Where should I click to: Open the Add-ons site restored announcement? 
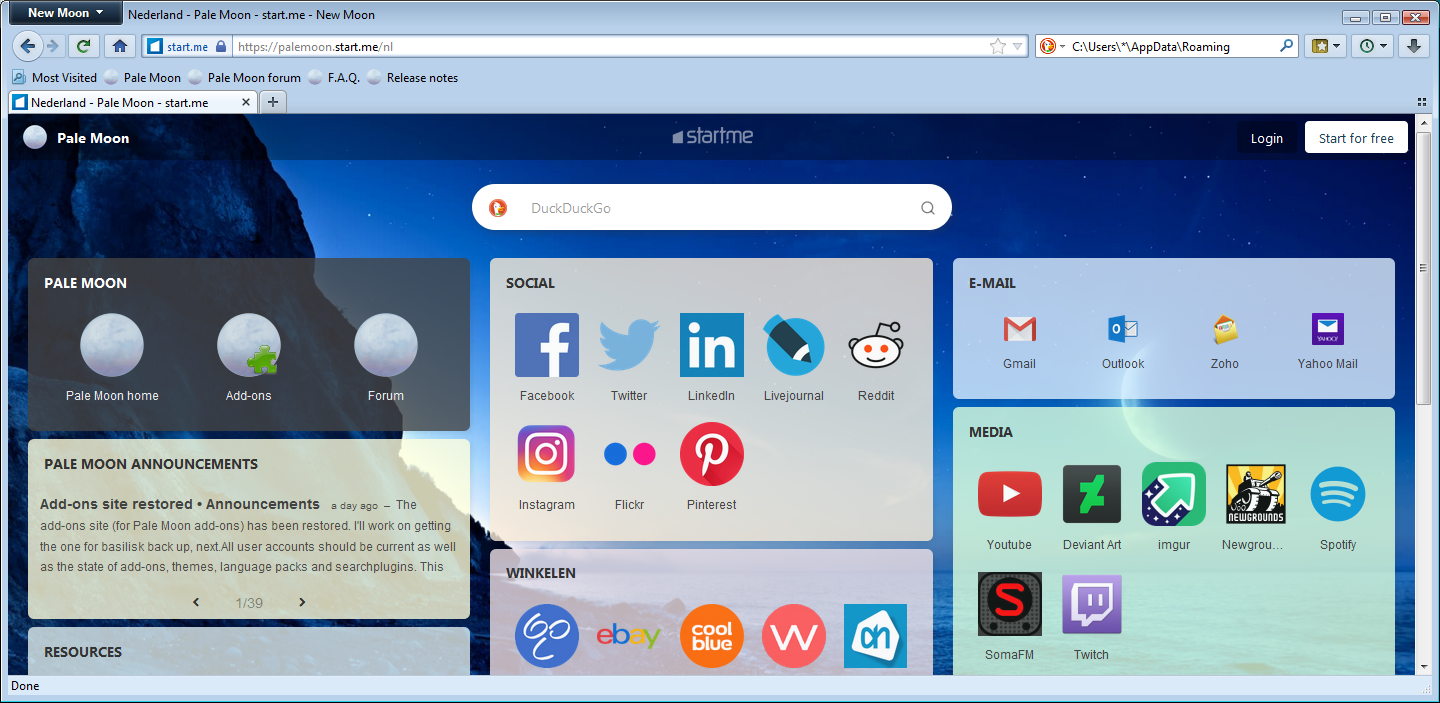tap(180, 504)
